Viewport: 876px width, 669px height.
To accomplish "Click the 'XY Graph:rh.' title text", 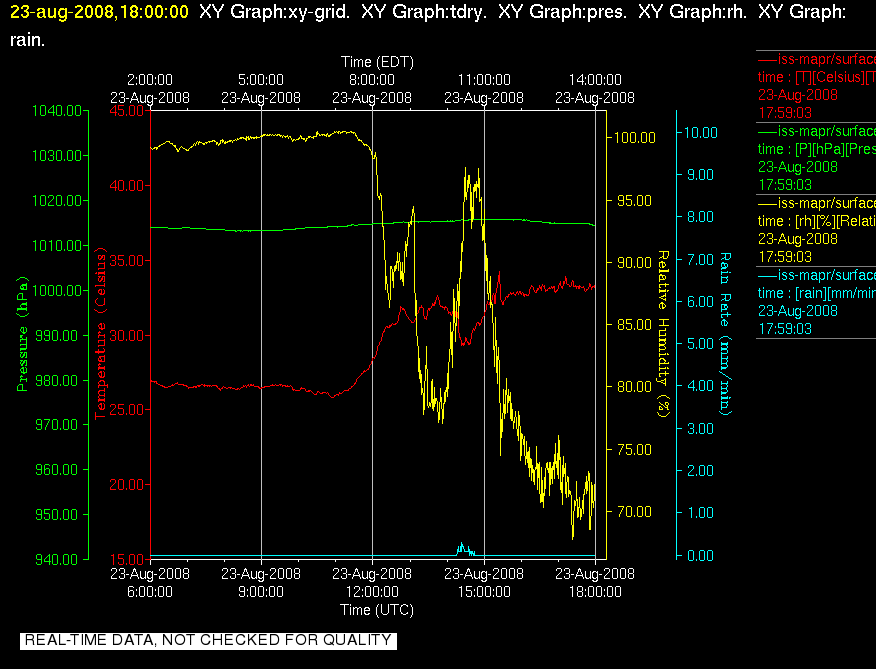I will pos(692,12).
